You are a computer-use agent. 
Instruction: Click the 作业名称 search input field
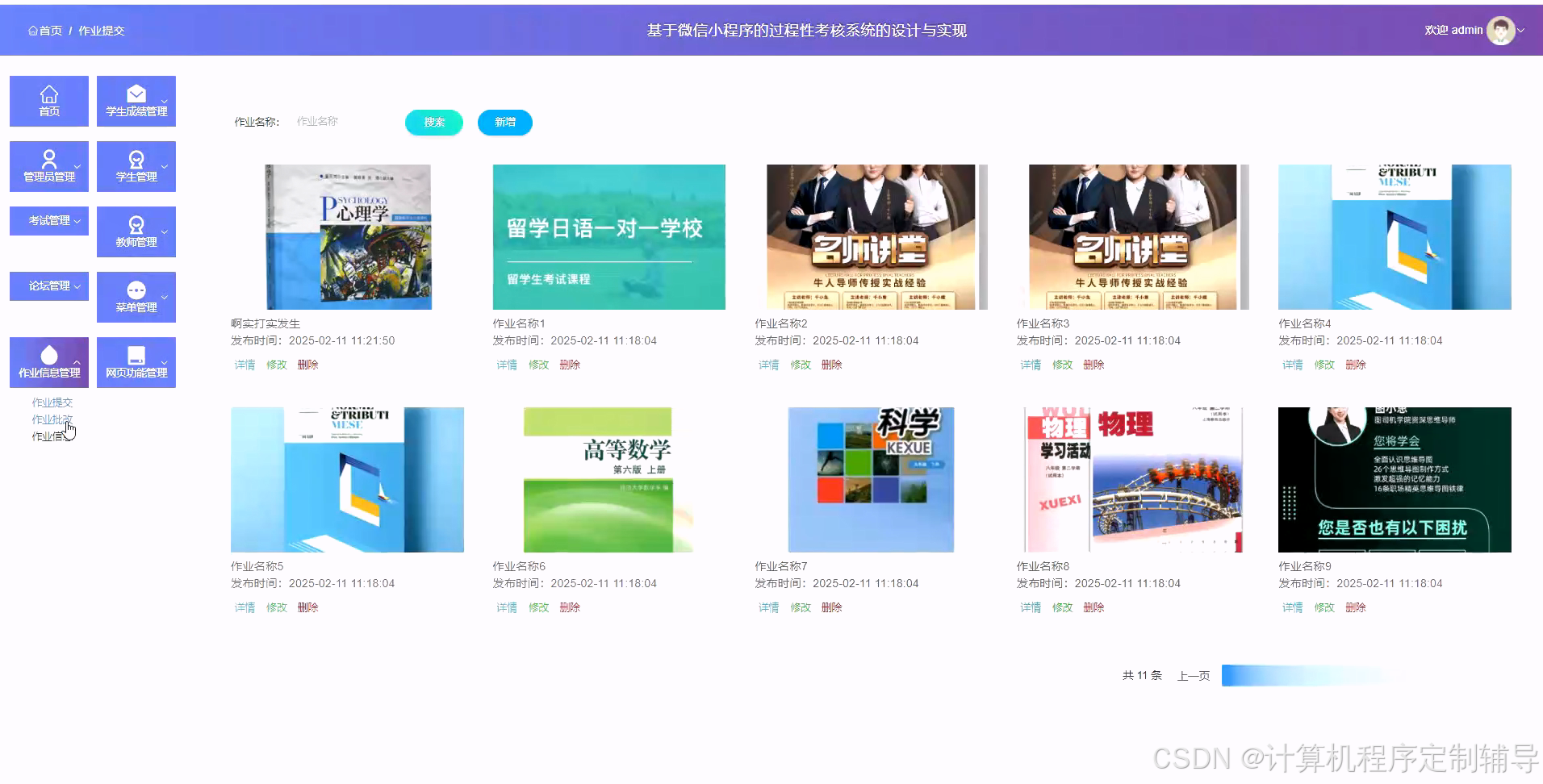(x=339, y=121)
